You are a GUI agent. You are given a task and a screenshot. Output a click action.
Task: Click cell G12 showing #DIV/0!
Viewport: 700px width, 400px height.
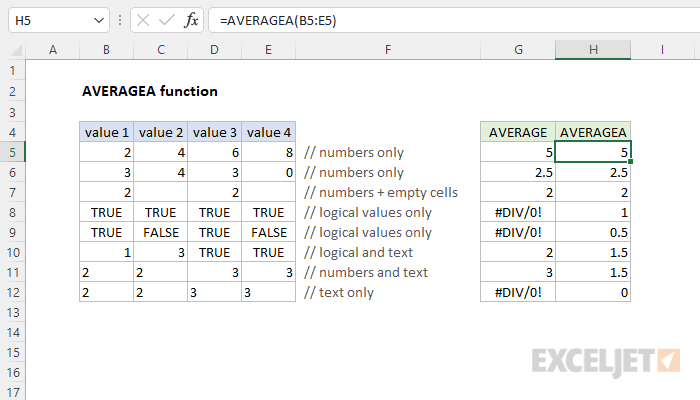click(518, 292)
